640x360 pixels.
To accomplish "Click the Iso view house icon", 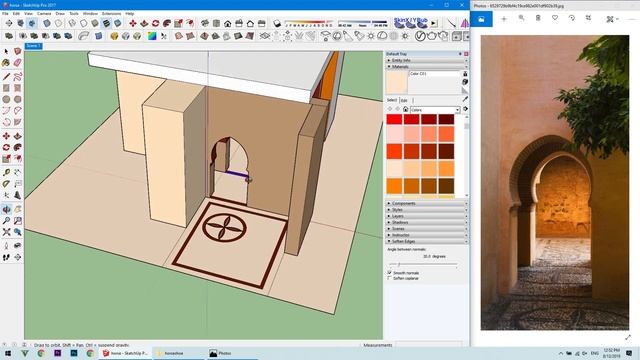I will tap(205, 23).
